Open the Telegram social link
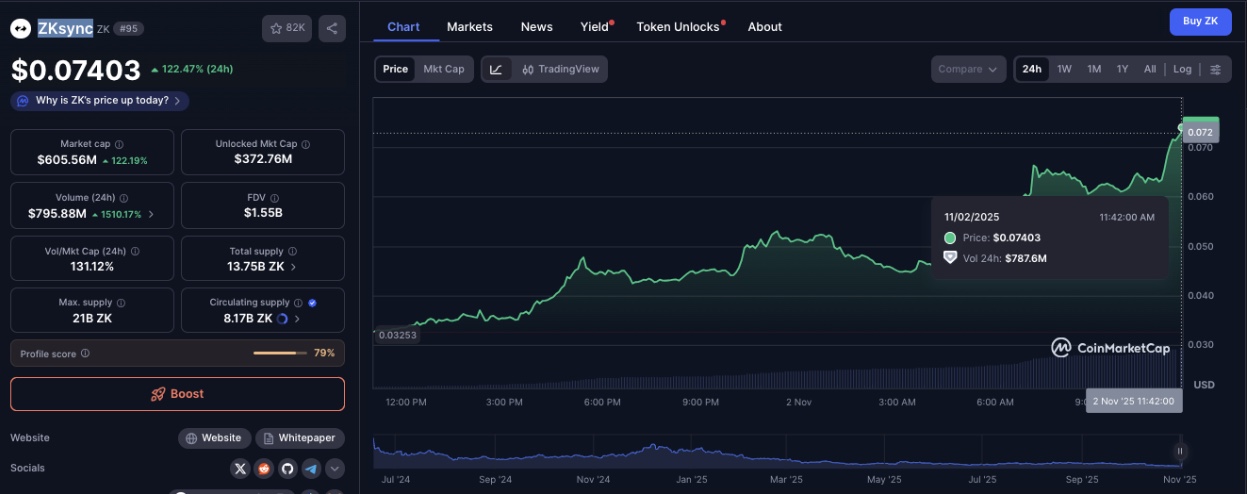 (x=311, y=468)
